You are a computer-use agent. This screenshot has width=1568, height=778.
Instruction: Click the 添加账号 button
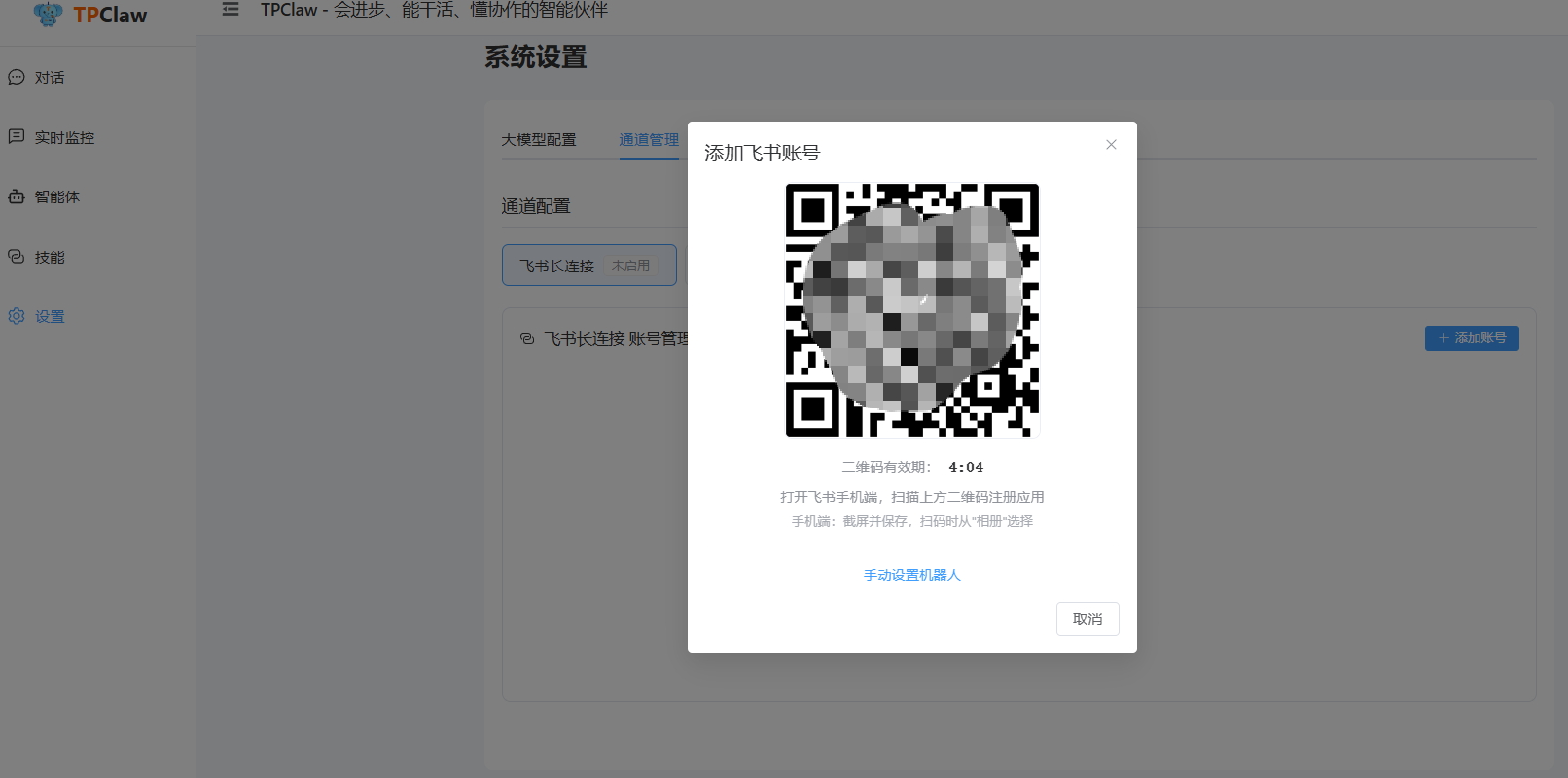coord(1472,337)
